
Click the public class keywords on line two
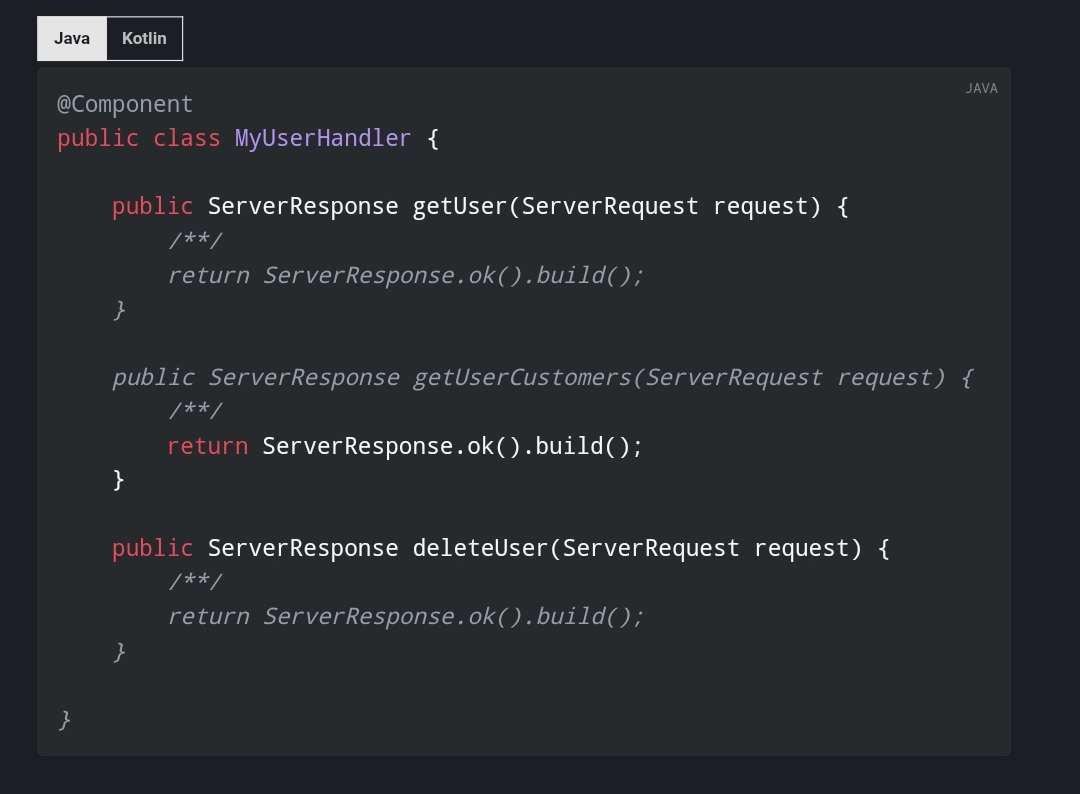click(140, 138)
